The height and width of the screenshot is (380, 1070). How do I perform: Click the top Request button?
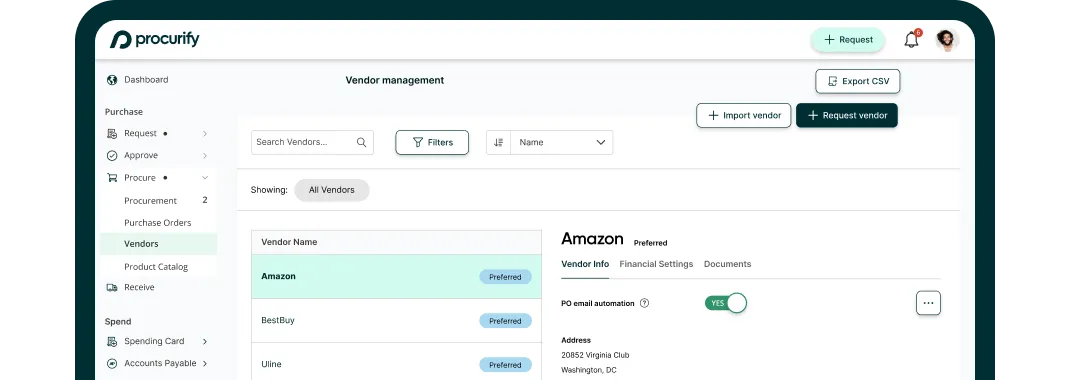[848, 40]
